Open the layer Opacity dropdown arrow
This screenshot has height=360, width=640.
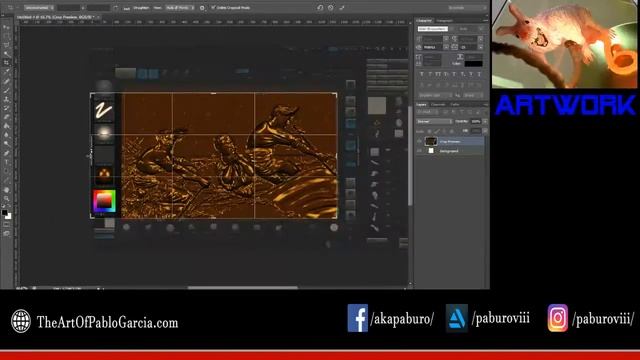tap(485, 122)
